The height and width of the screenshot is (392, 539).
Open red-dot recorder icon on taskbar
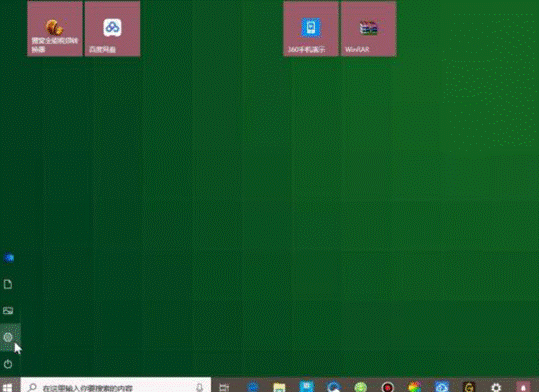tap(388, 388)
